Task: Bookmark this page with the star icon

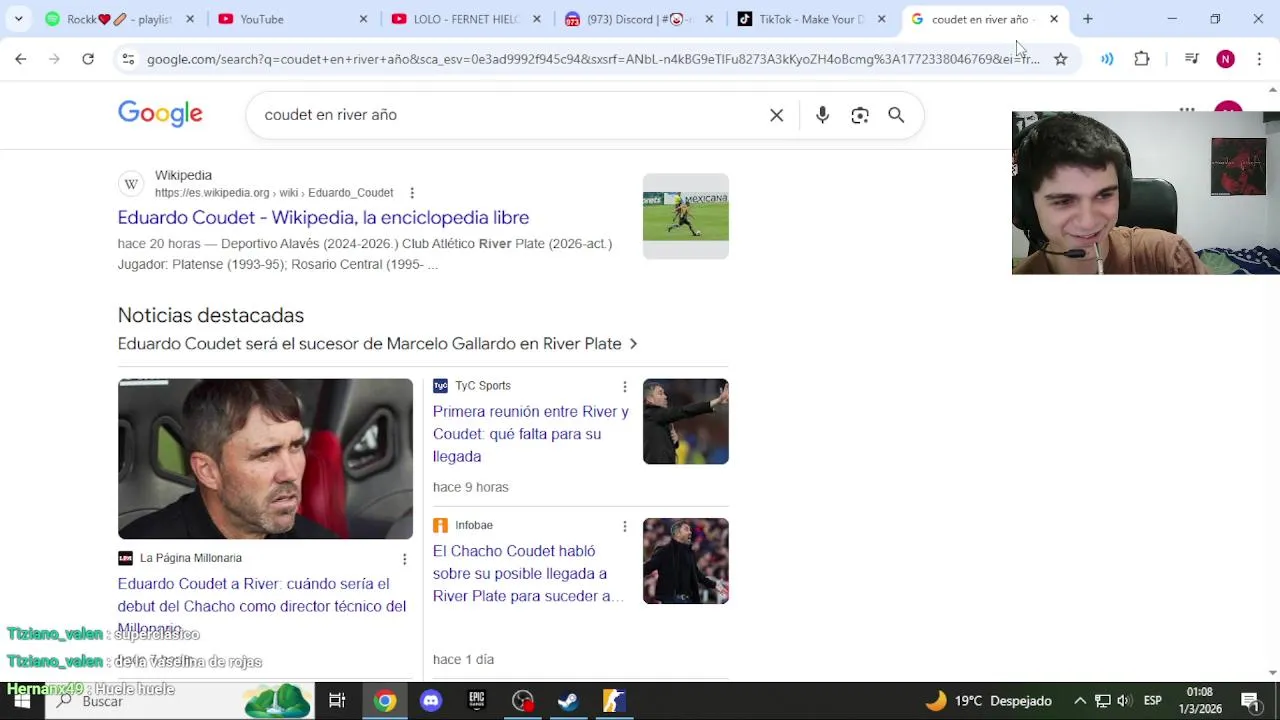Action: (1060, 59)
